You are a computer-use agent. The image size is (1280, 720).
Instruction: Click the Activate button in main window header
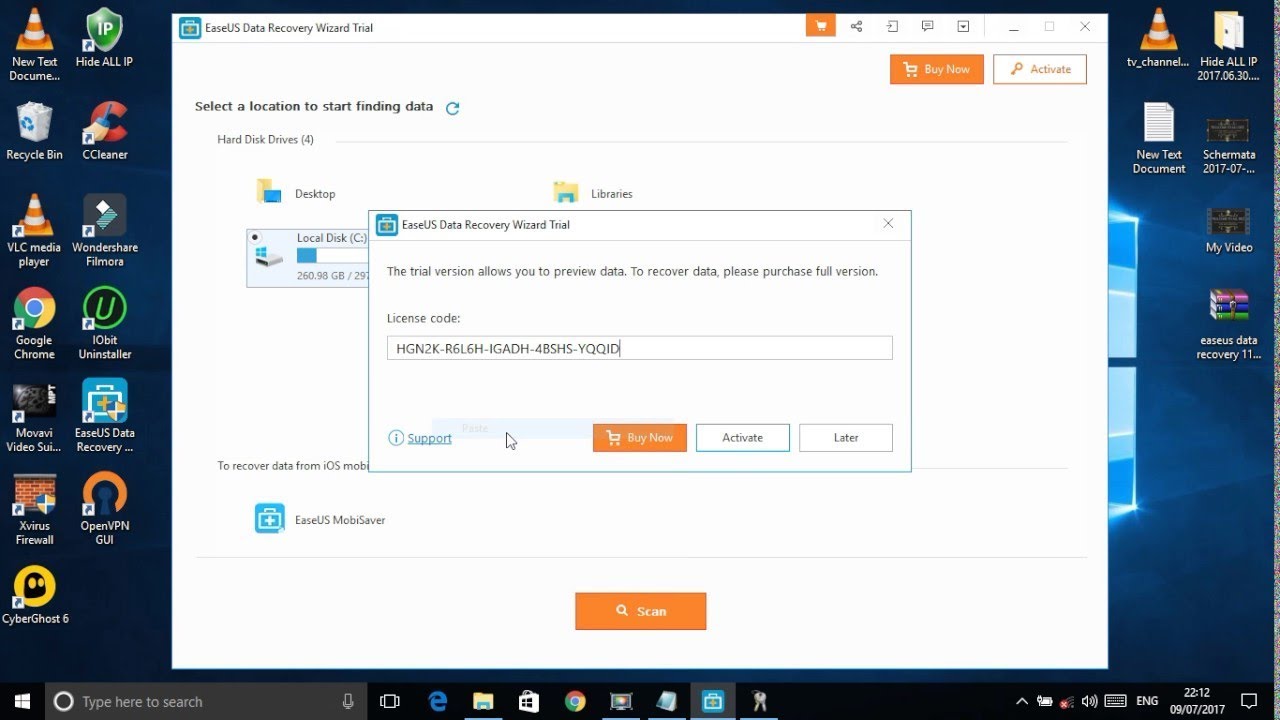[x=1040, y=69]
